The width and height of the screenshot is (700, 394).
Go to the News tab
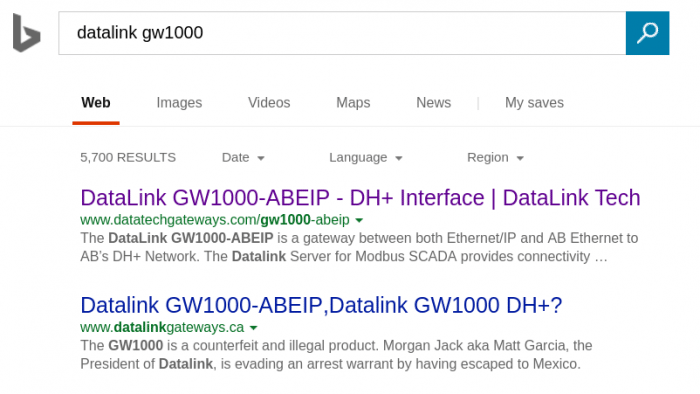433,103
